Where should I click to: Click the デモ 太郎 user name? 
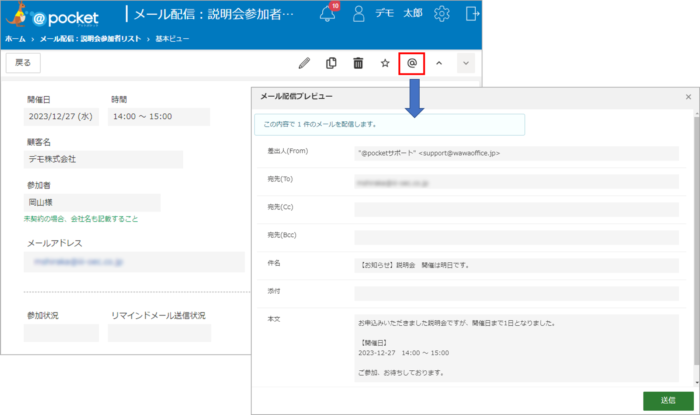pos(399,13)
